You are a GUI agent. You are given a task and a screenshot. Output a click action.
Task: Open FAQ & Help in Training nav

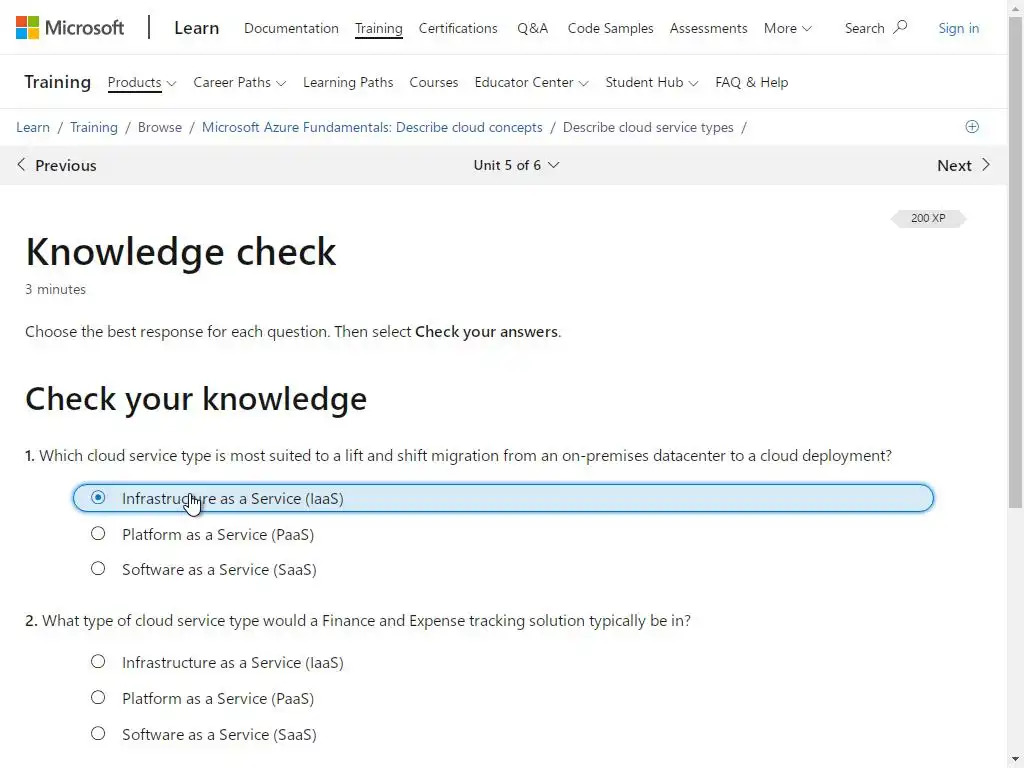[x=752, y=82]
